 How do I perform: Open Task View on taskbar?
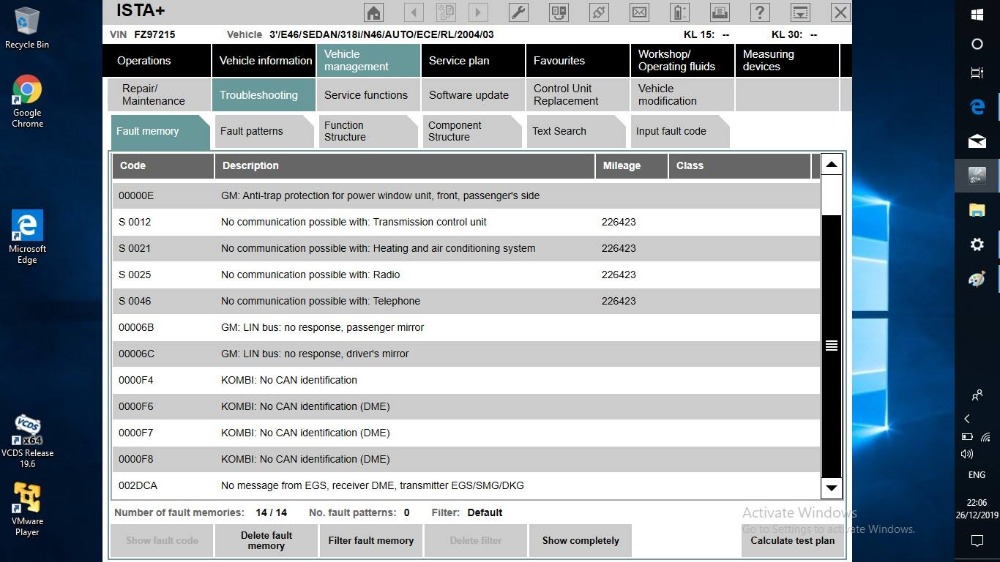[x=977, y=73]
